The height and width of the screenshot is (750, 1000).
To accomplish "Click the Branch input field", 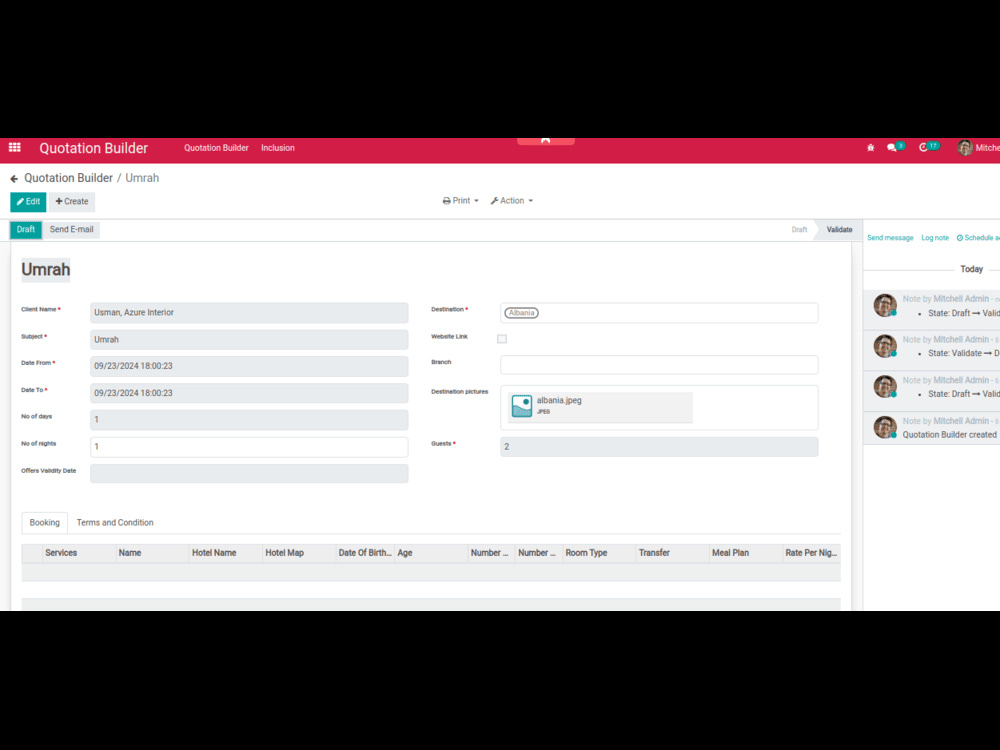I will 659,365.
